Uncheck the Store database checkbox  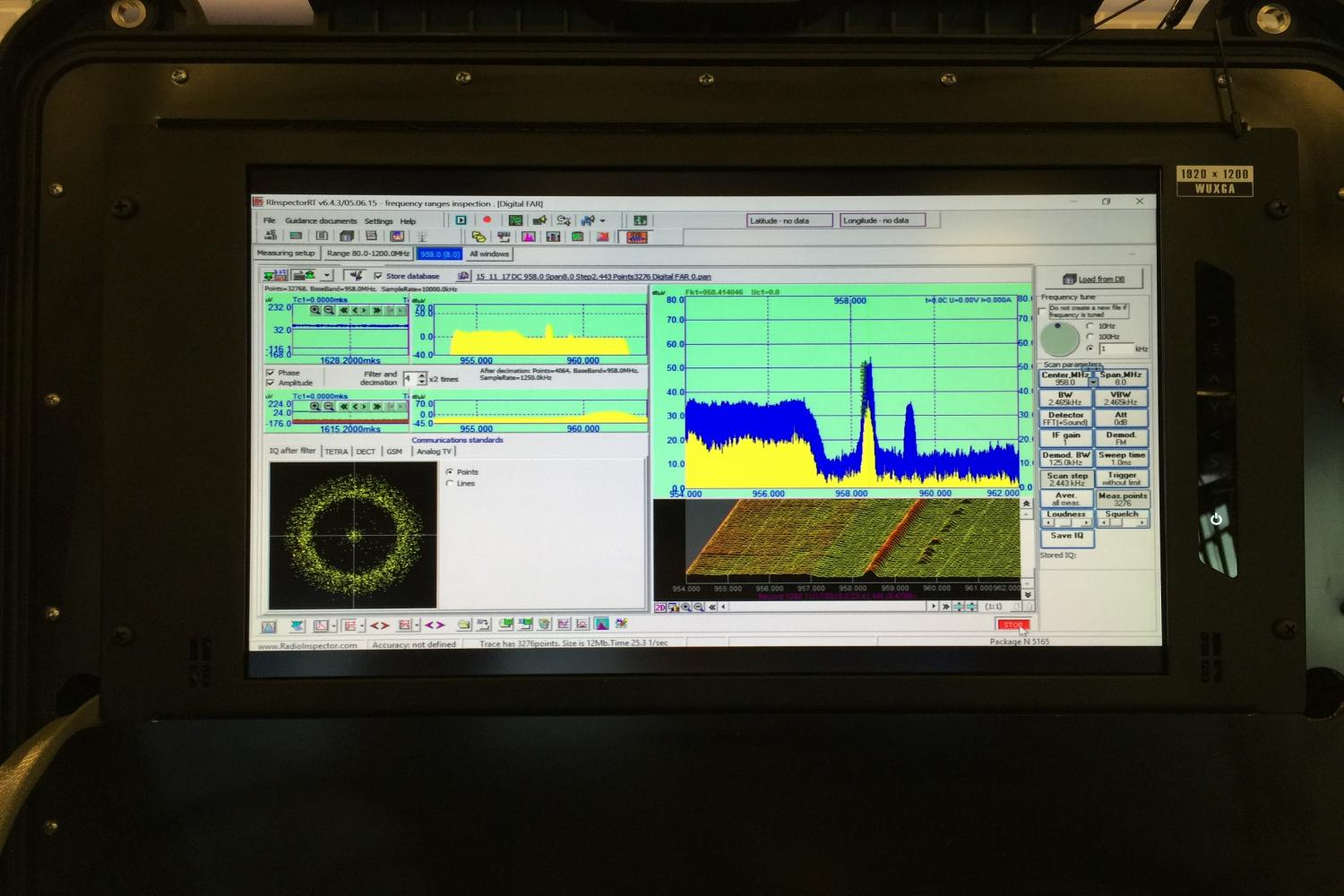378,276
